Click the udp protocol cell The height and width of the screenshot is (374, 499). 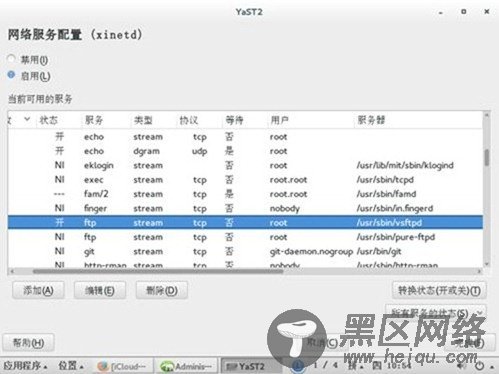[x=199, y=151]
